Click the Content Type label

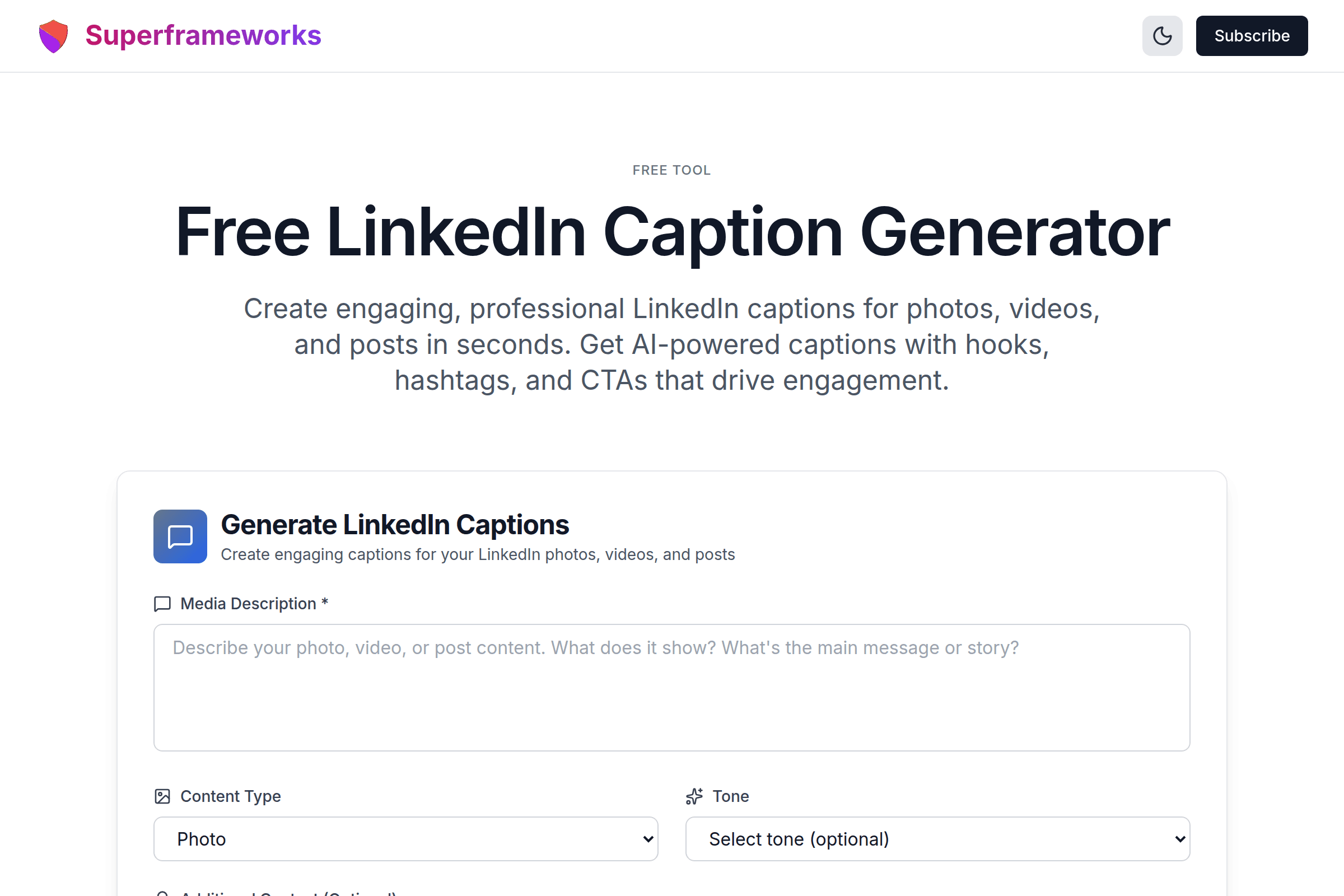tap(231, 796)
